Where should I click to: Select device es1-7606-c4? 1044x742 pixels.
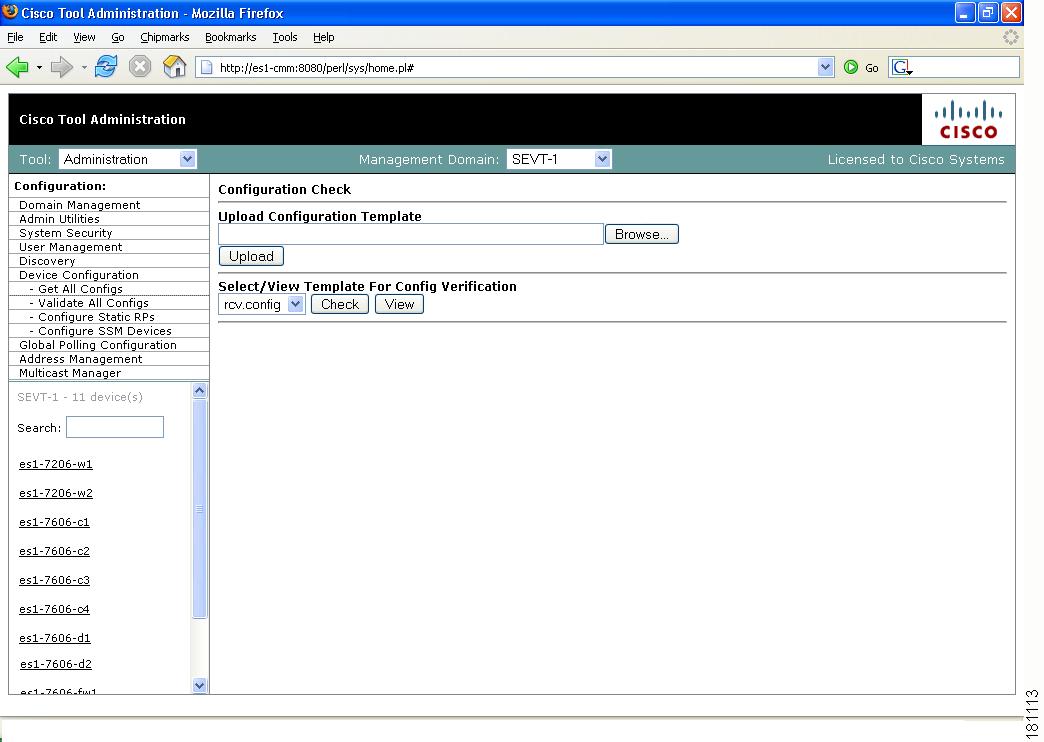[54, 609]
